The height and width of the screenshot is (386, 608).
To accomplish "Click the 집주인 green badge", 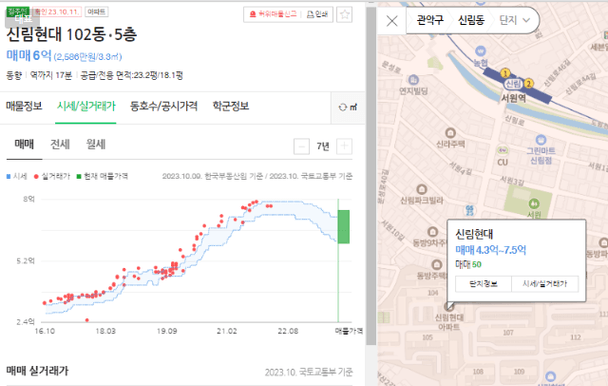I will (x=18, y=11).
